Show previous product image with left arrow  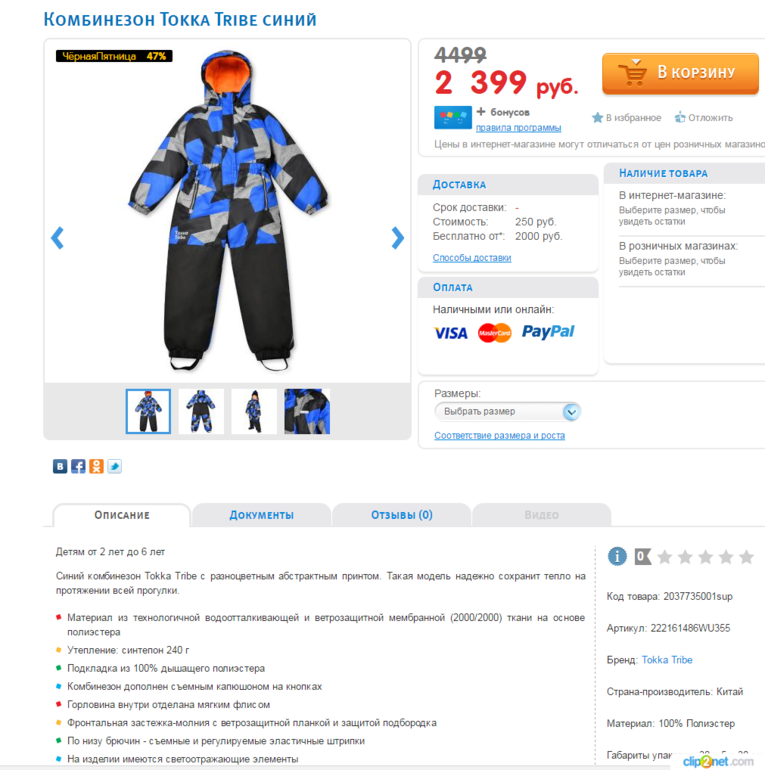point(57,238)
